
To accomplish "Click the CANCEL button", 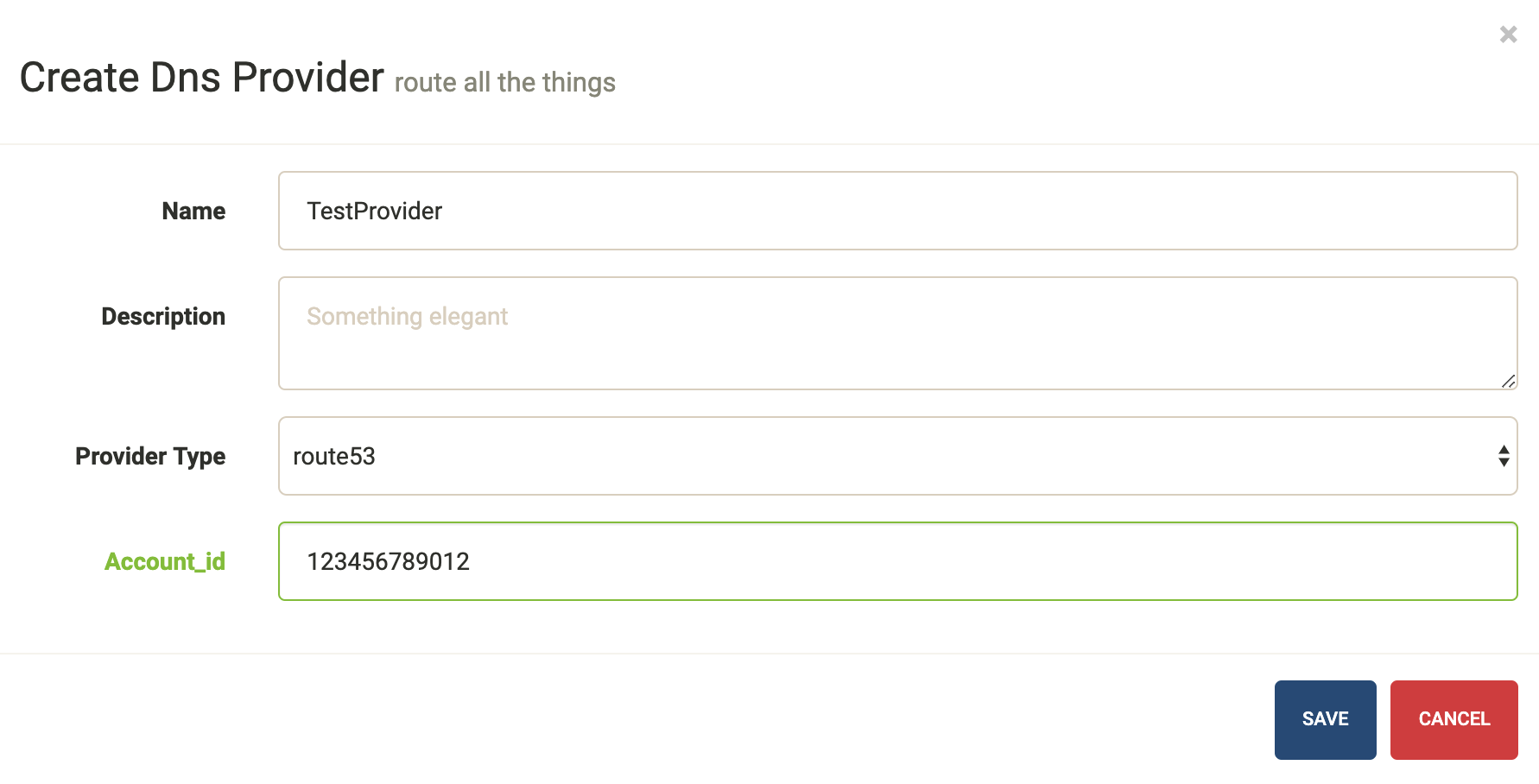I will point(1454,719).
